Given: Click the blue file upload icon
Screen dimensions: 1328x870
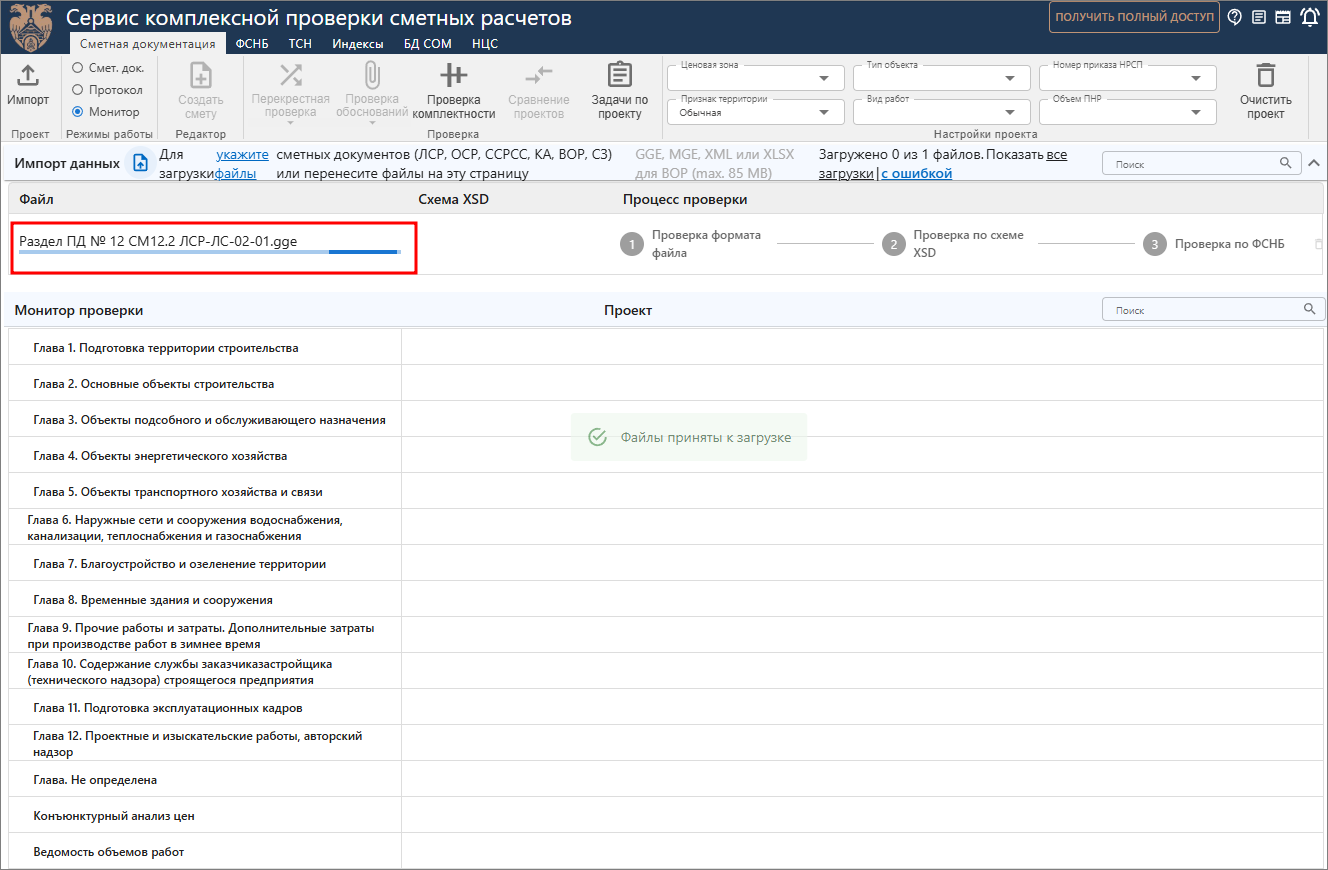Looking at the screenshot, I should 141,163.
